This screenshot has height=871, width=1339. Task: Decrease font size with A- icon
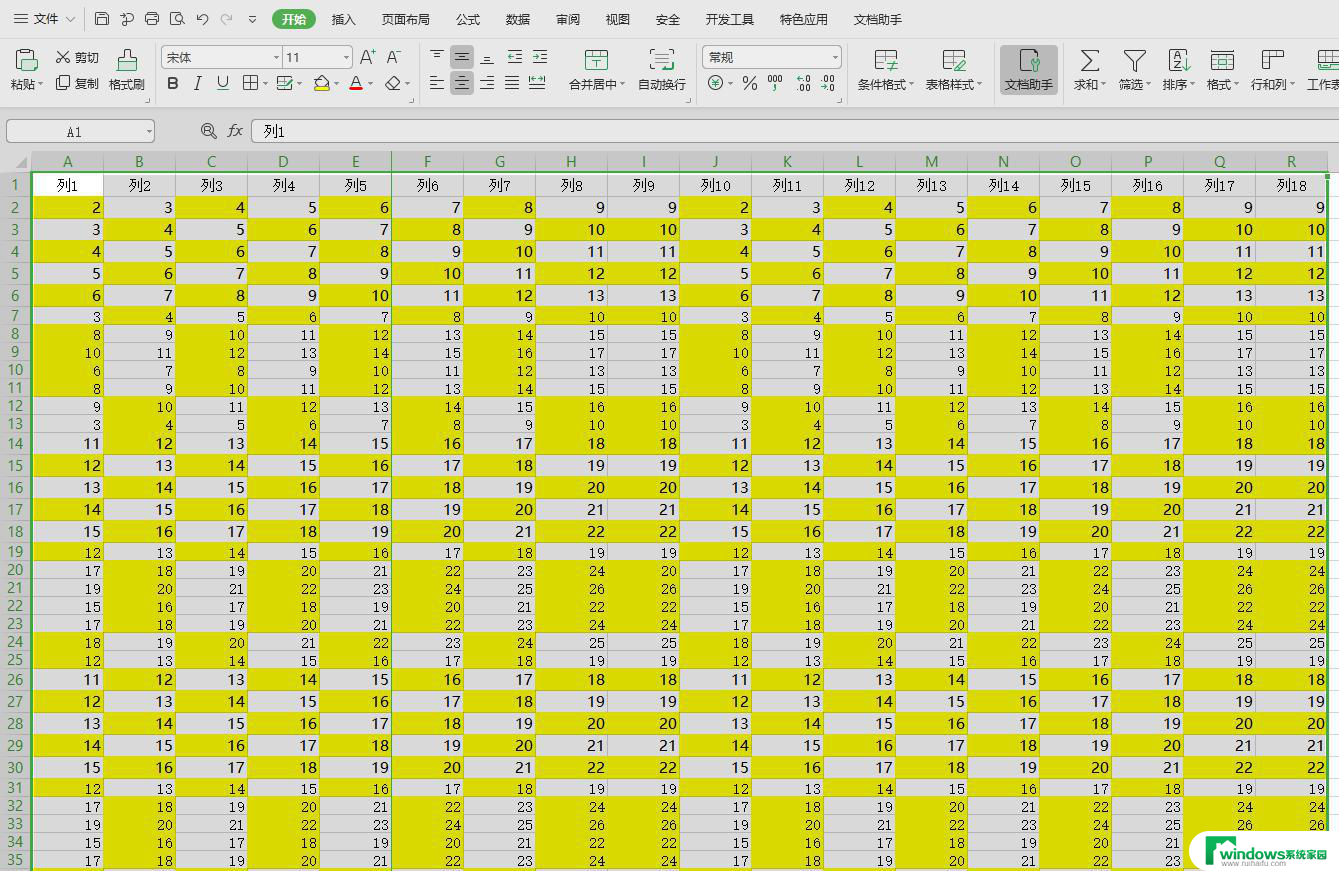coord(394,57)
